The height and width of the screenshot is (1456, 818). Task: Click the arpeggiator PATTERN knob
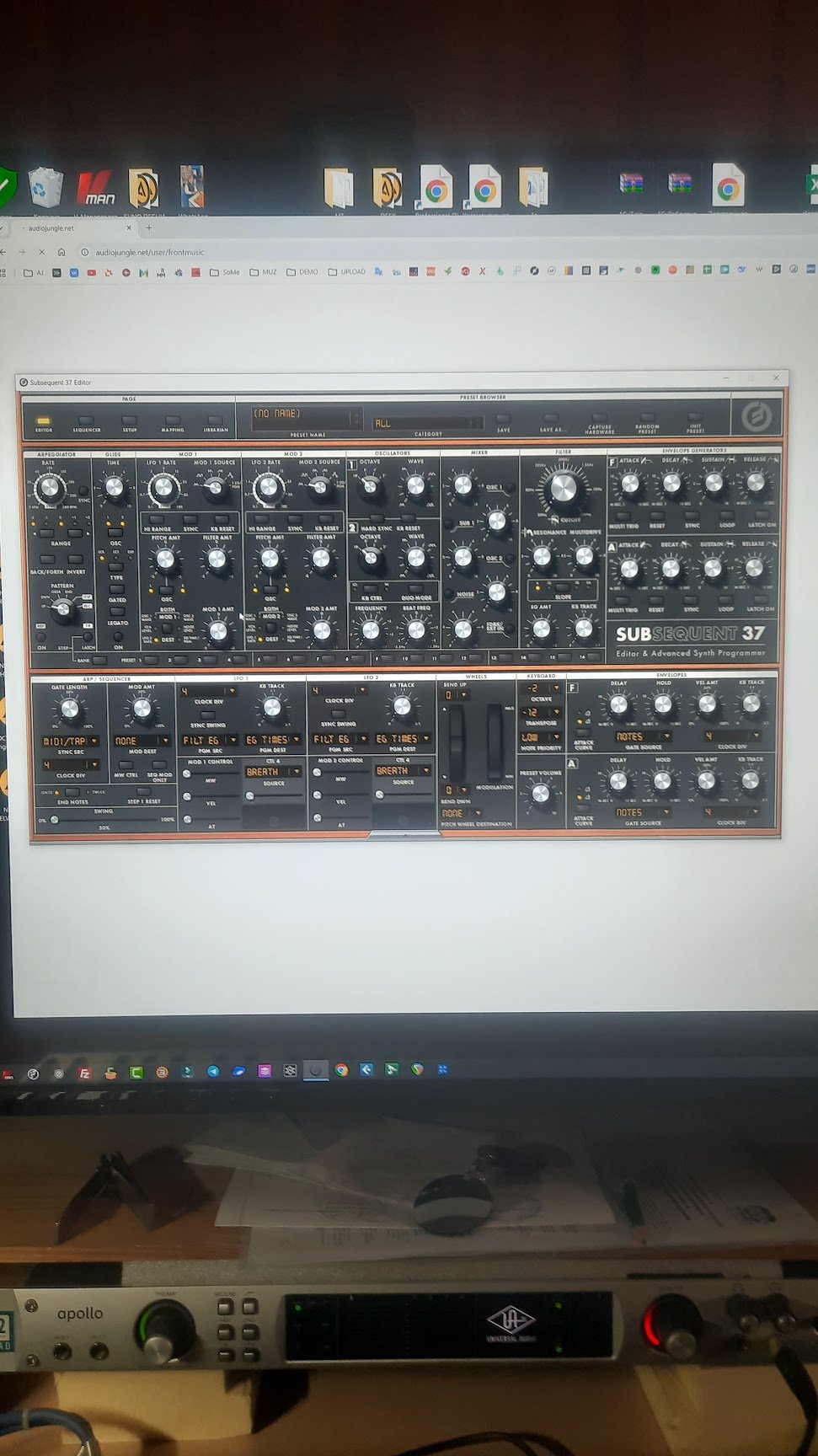(x=61, y=610)
